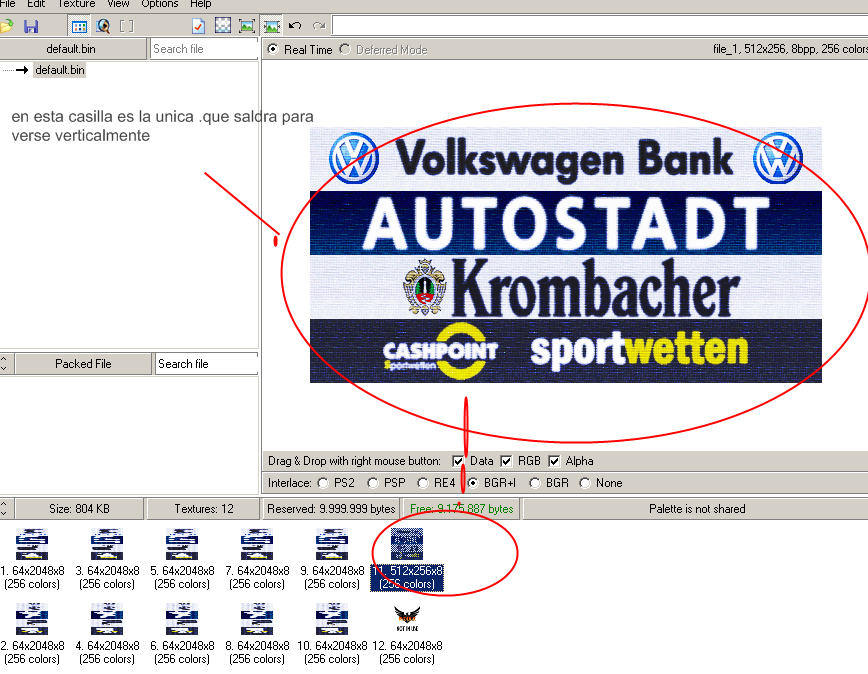This screenshot has width=868, height=674.
Task: Select PSP interlace option
Action: pyautogui.click(x=373, y=483)
